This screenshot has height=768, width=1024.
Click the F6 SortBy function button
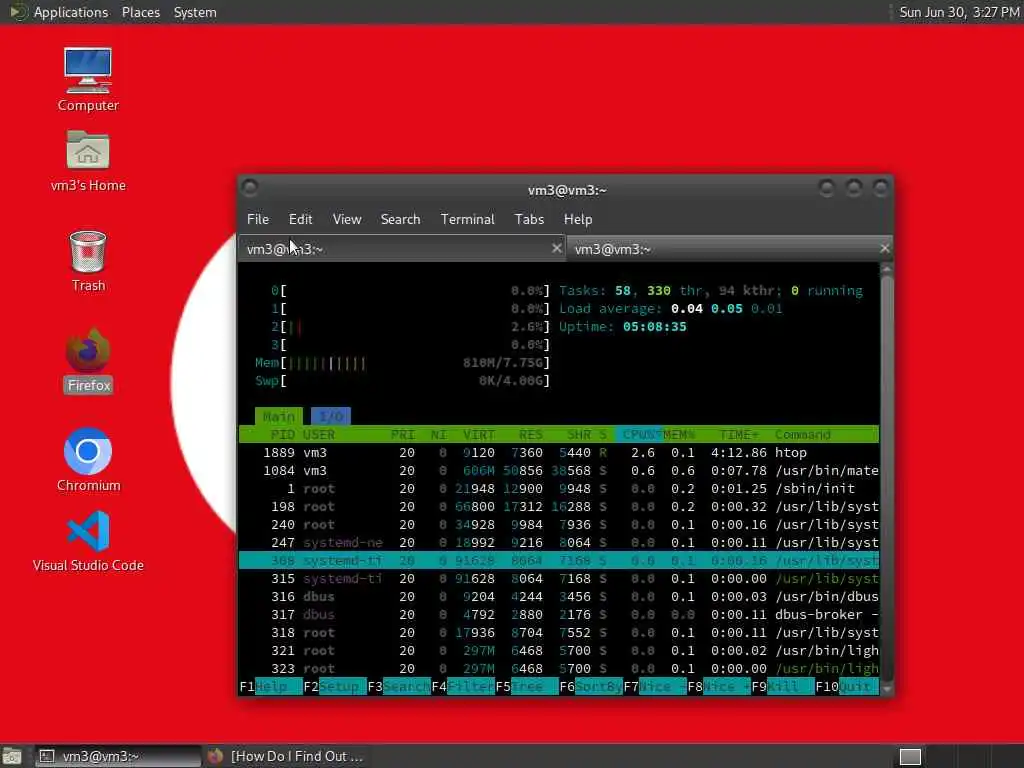coord(590,686)
